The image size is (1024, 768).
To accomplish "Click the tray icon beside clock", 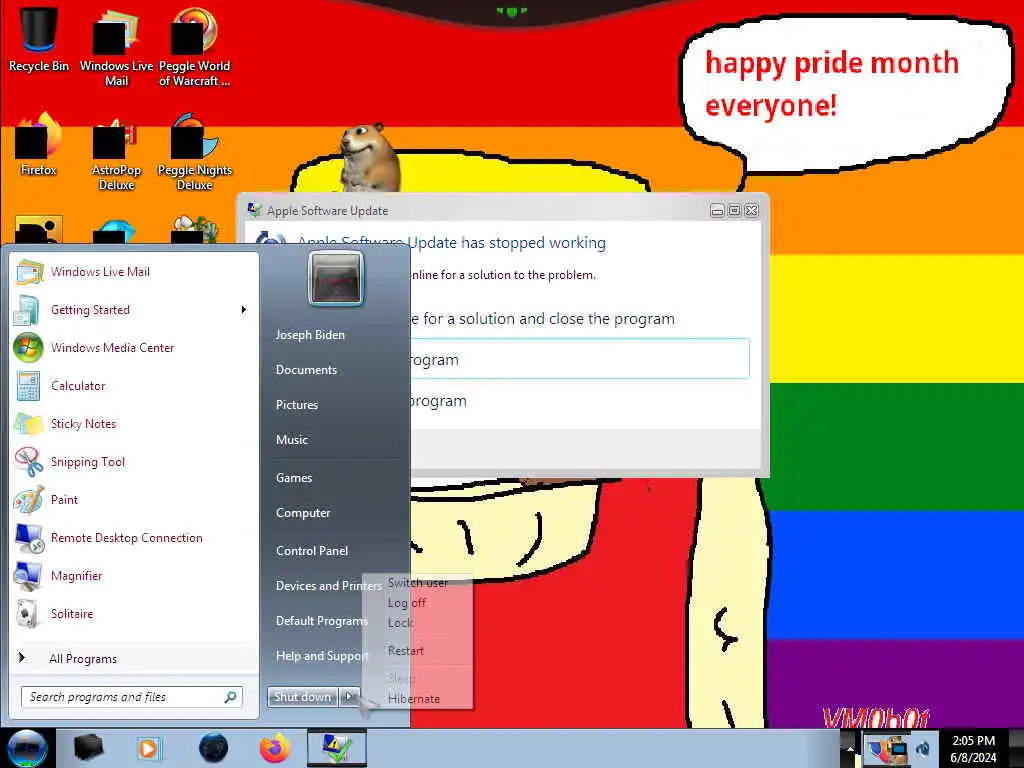I will point(923,748).
